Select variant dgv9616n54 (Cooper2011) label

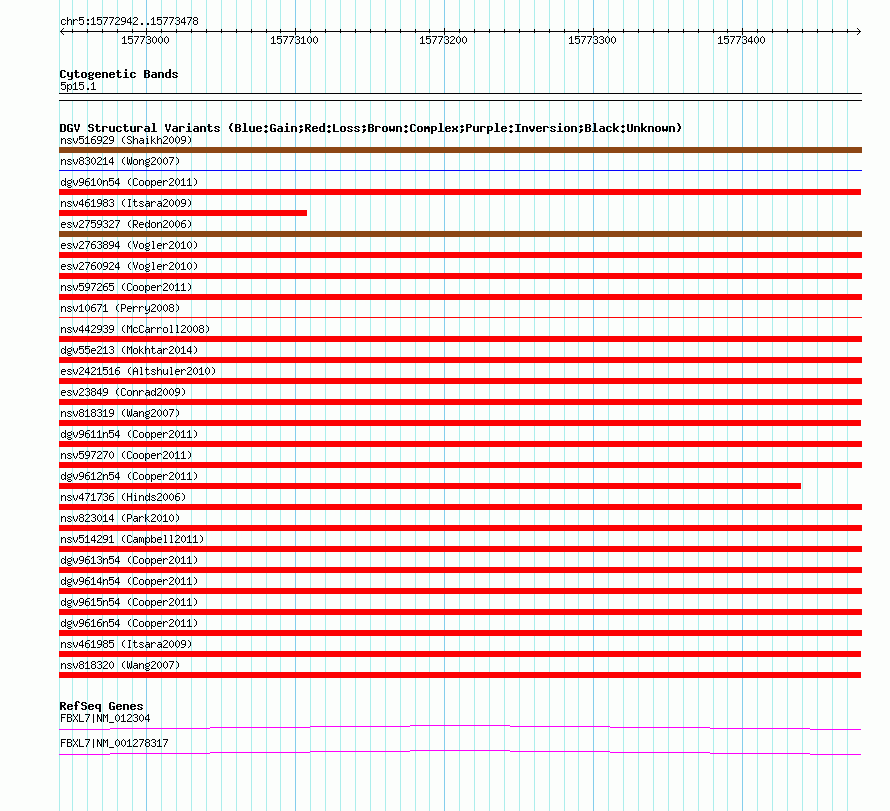(129, 623)
